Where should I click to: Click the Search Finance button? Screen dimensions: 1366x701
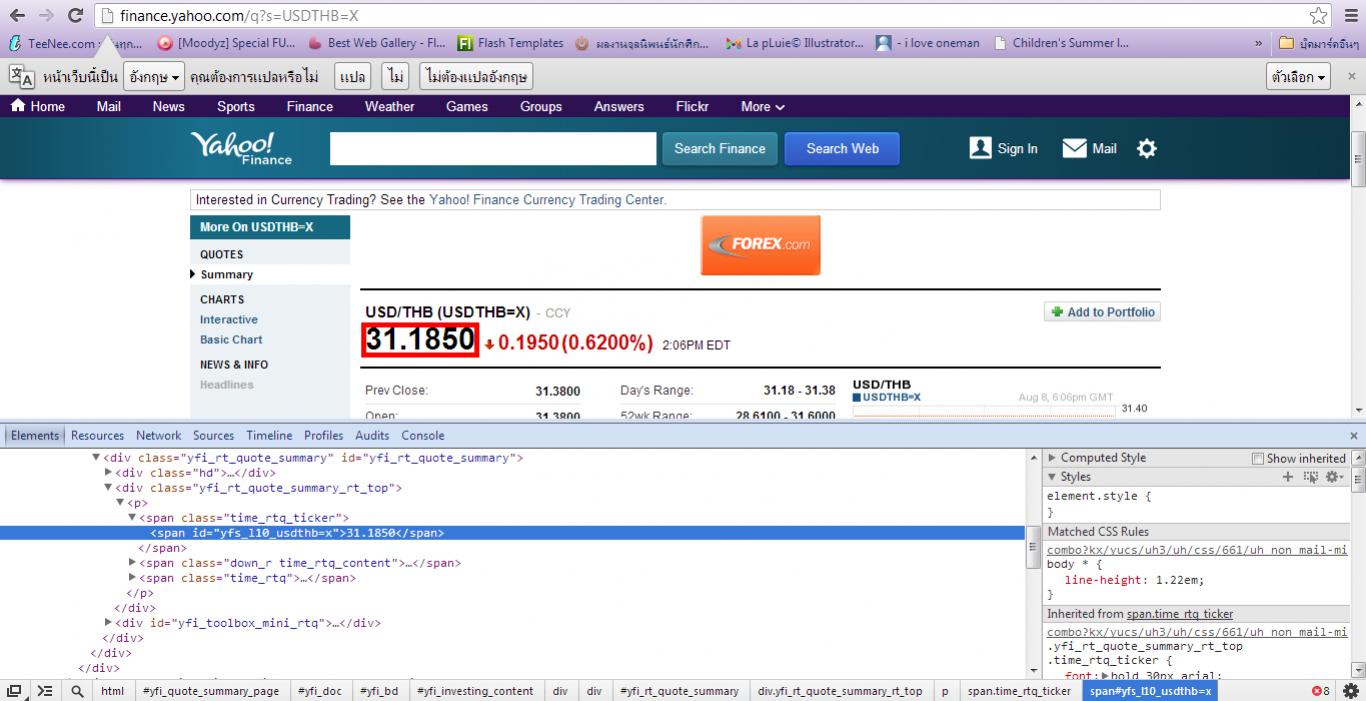719,149
